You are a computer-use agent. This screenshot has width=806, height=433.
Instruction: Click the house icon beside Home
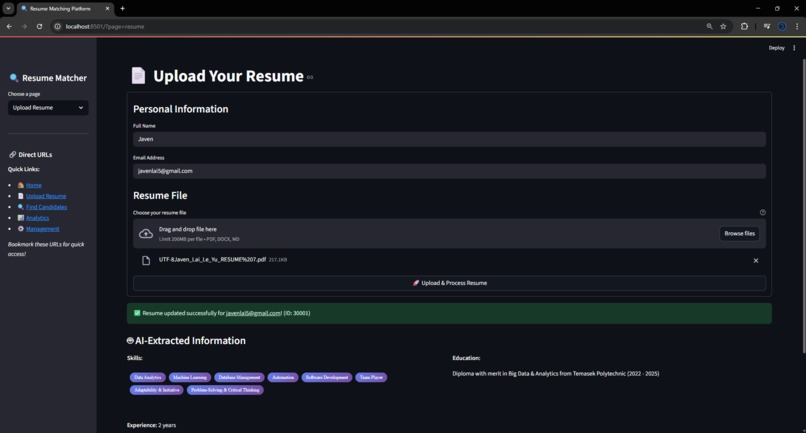[21, 185]
